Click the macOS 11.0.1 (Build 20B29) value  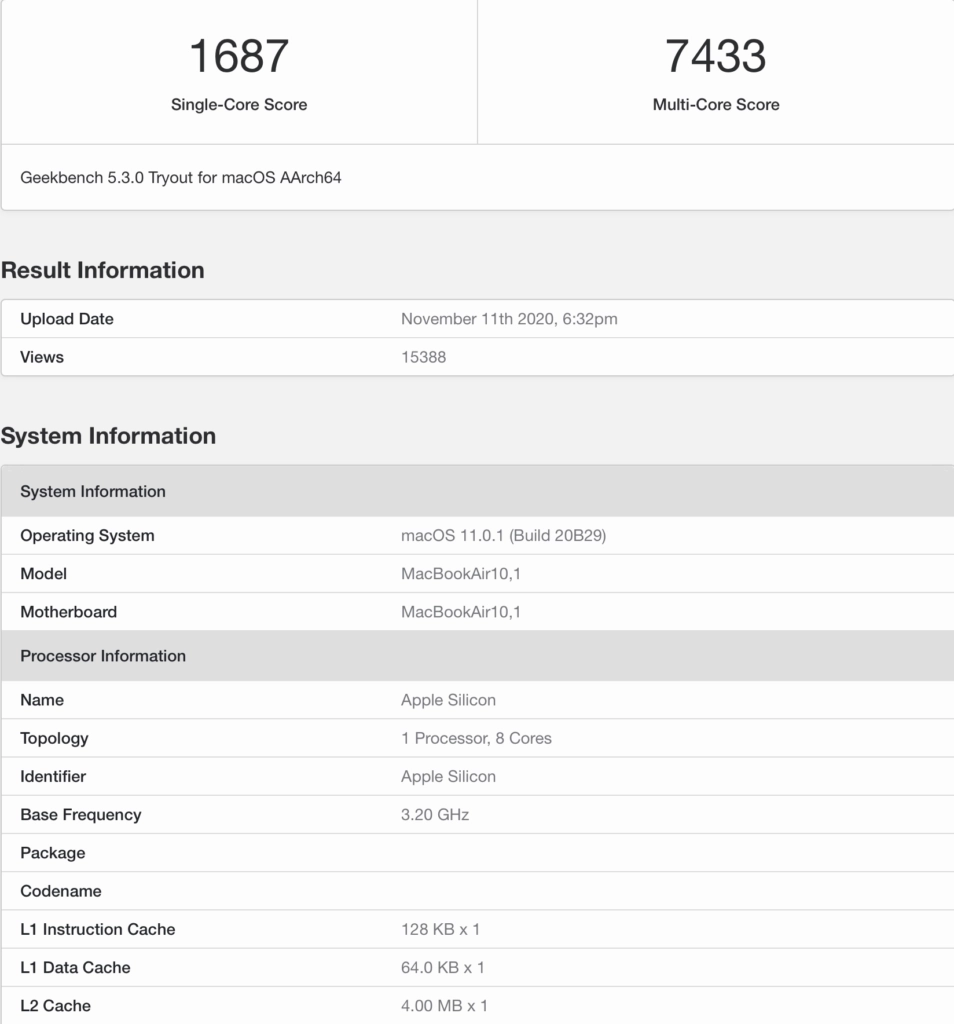coord(503,536)
